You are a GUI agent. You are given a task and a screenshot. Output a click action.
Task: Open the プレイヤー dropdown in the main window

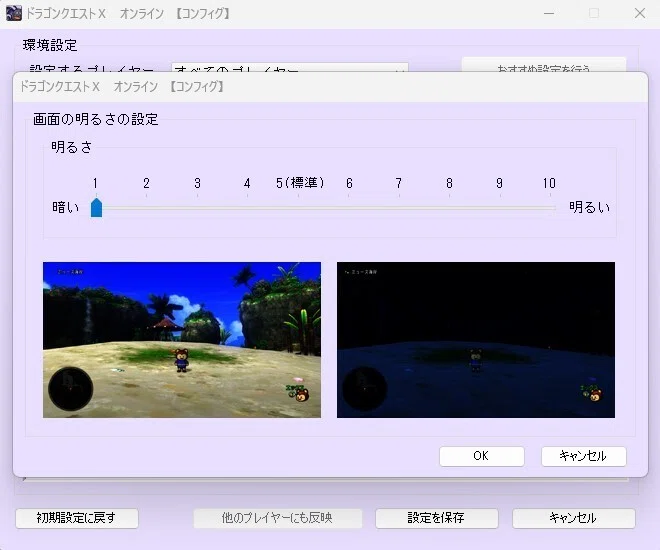[x=290, y=67]
